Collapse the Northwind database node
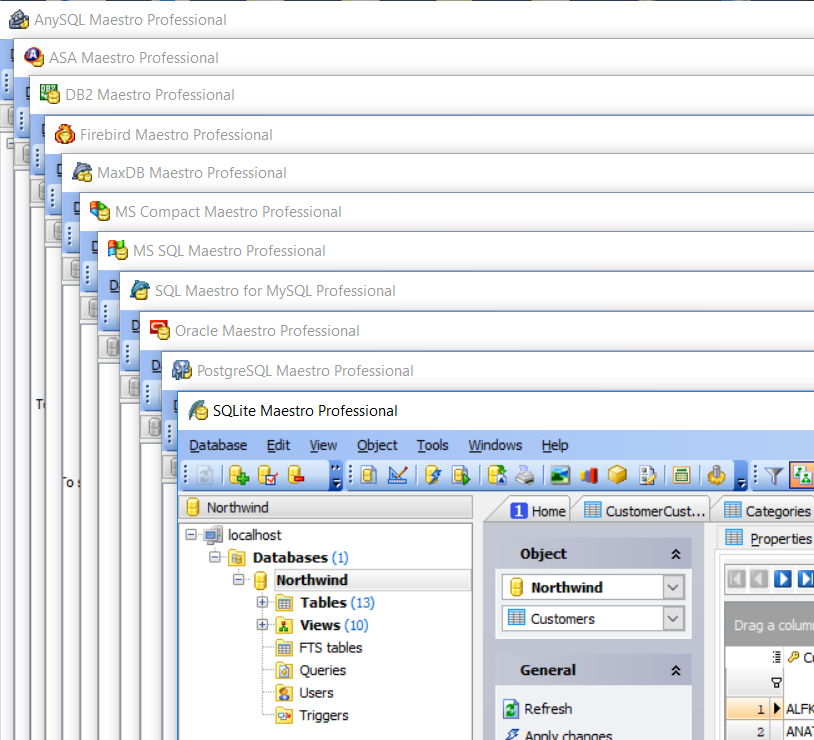Screen dimensions: 814x740 tap(238, 580)
